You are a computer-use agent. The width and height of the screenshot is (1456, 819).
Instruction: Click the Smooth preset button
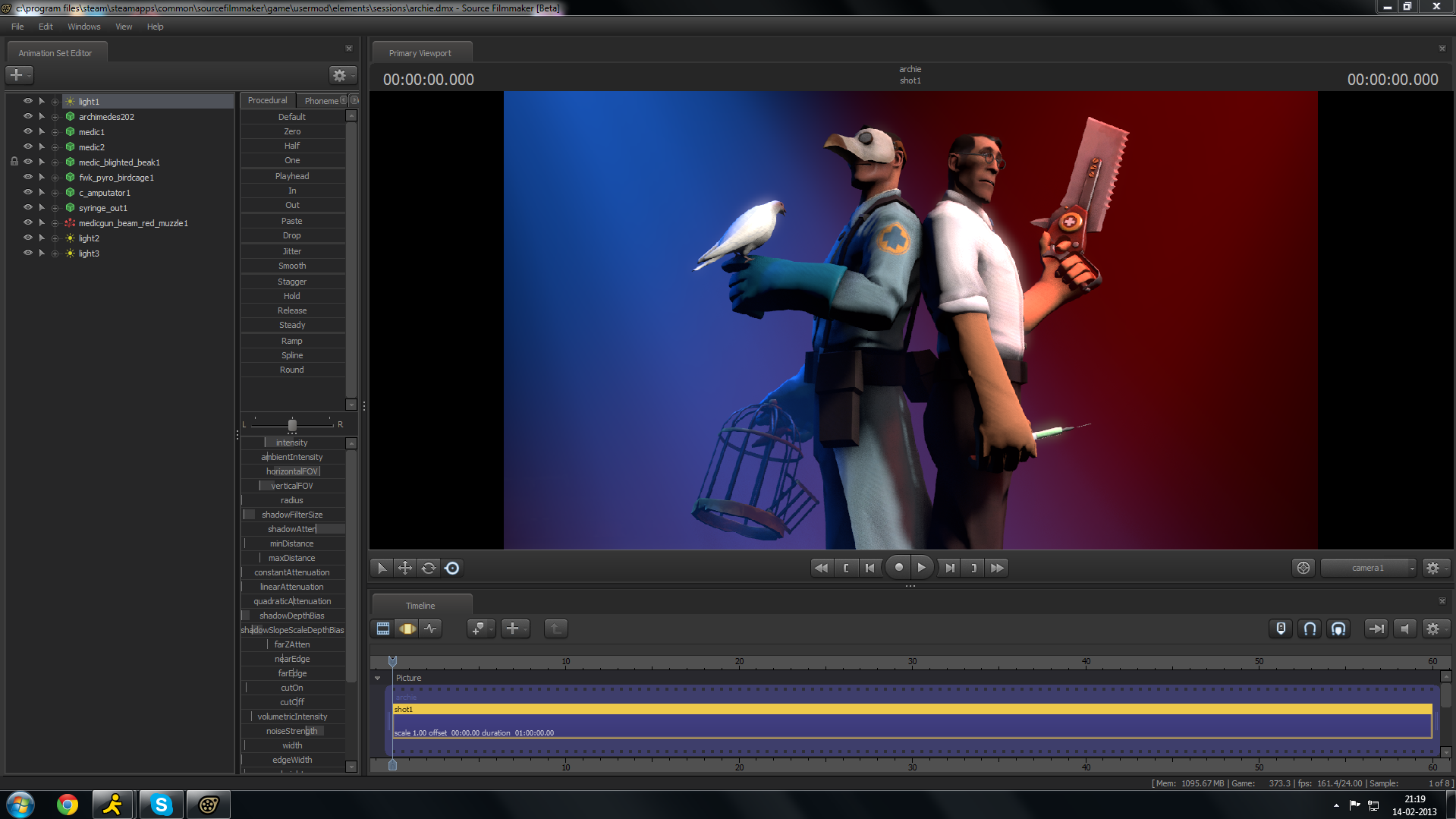point(292,266)
